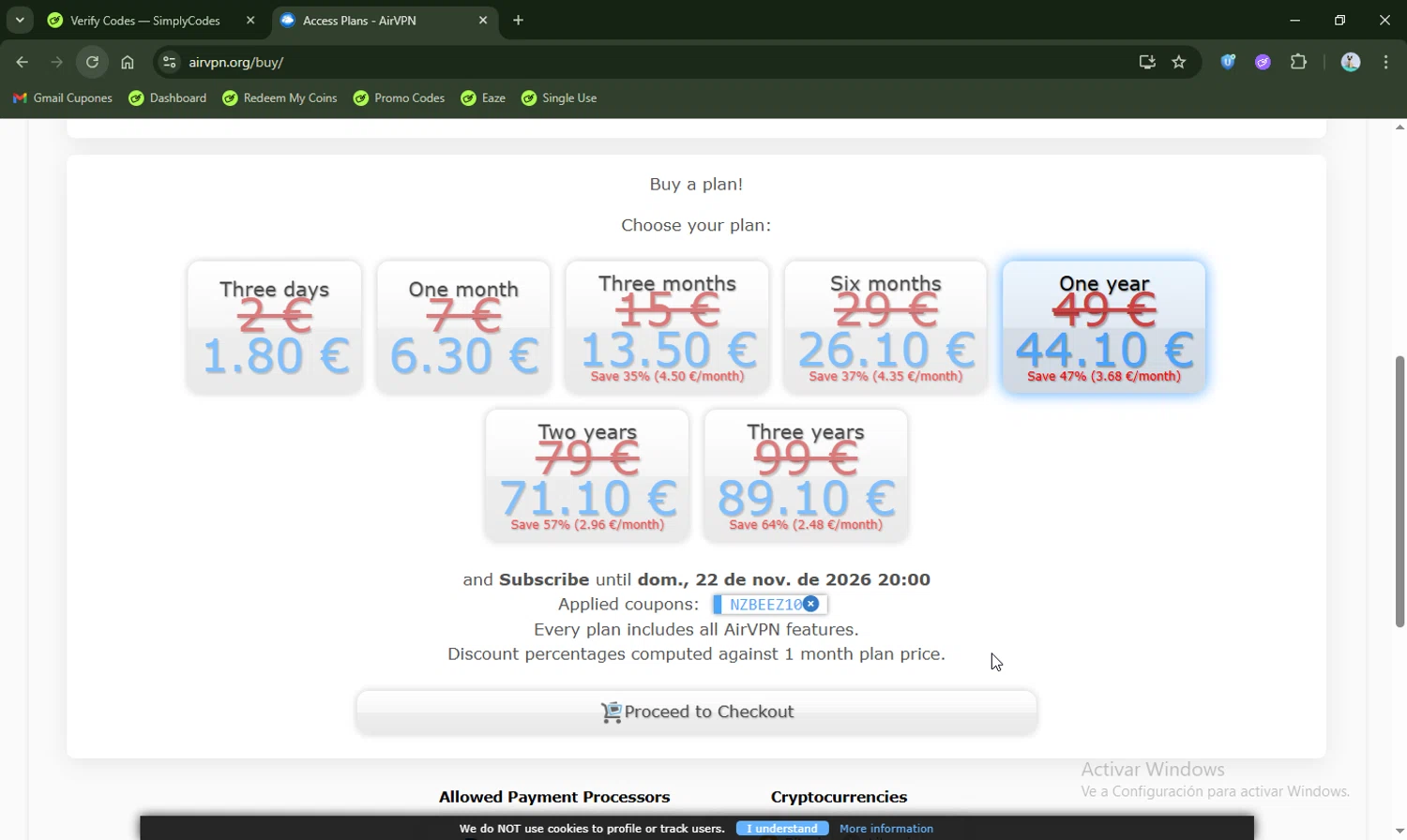Click the Allowed Payment Processors heading
This screenshot has width=1407, height=840.
pos(554,797)
